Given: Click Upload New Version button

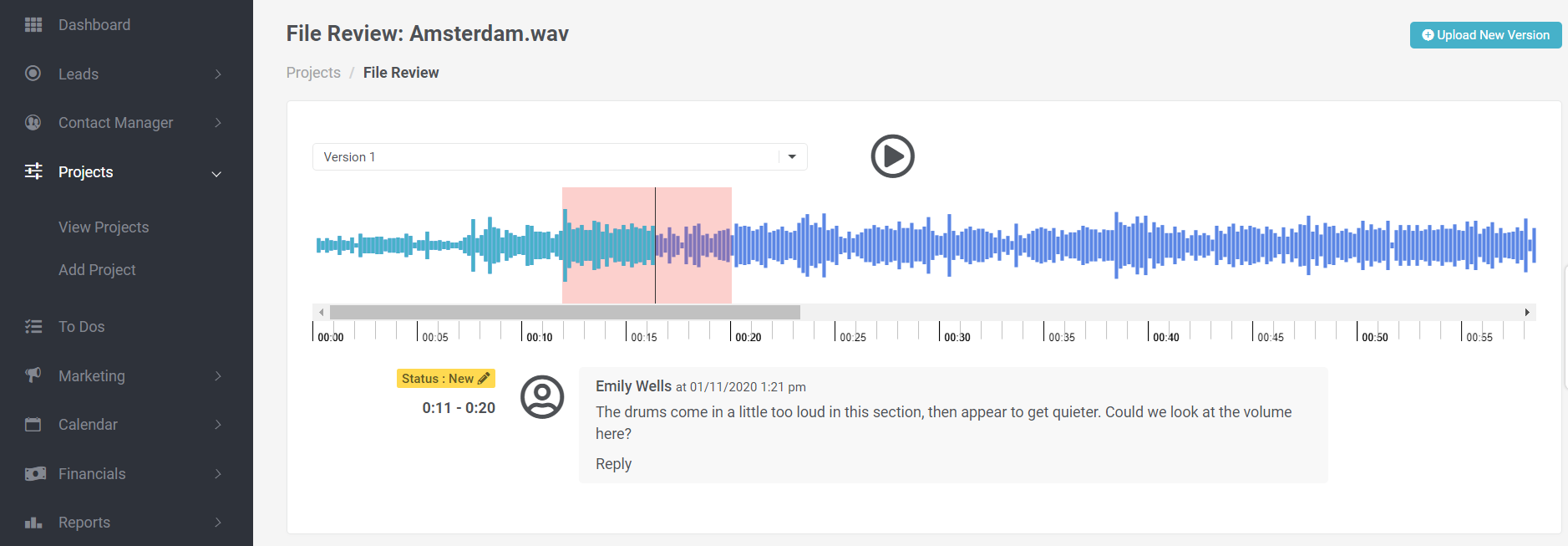Looking at the screenshot, I should 1485,35.
